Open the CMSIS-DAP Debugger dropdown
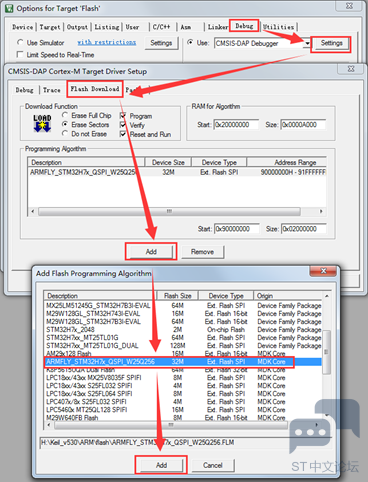This screenshot has width=368, height=482. tap(307, 43)
